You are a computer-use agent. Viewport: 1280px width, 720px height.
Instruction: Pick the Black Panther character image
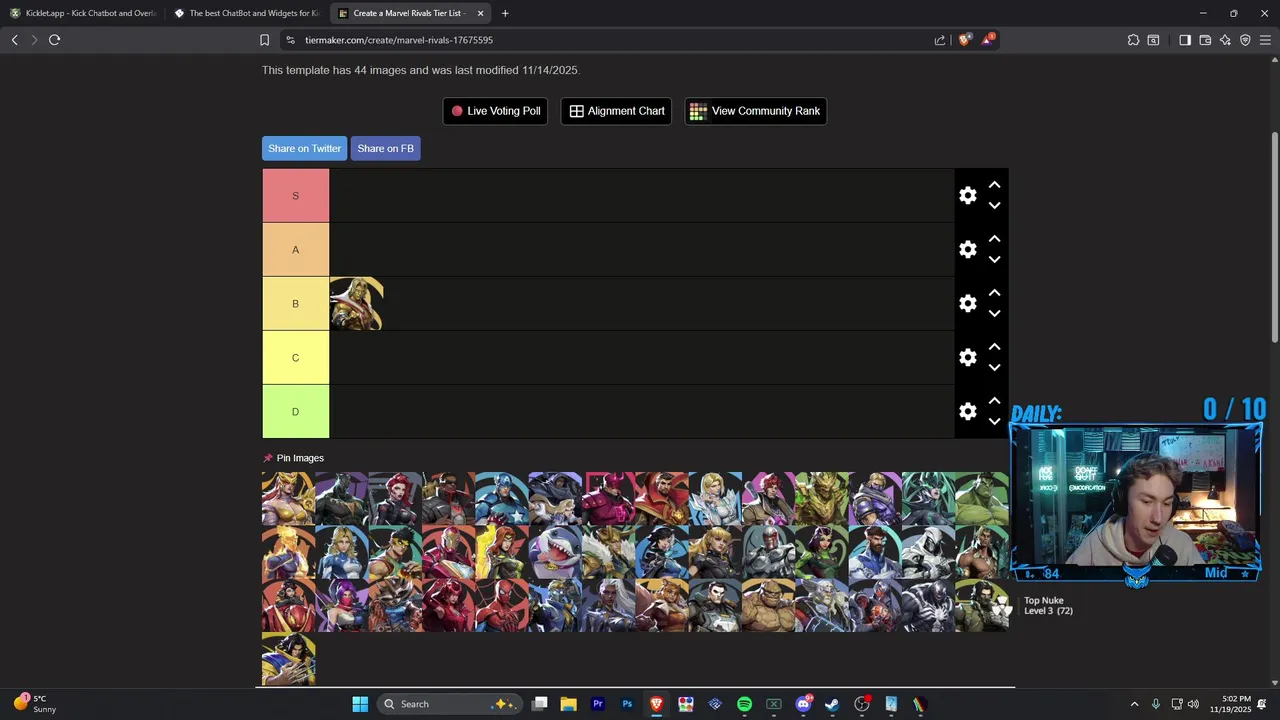tap(342, 499)
